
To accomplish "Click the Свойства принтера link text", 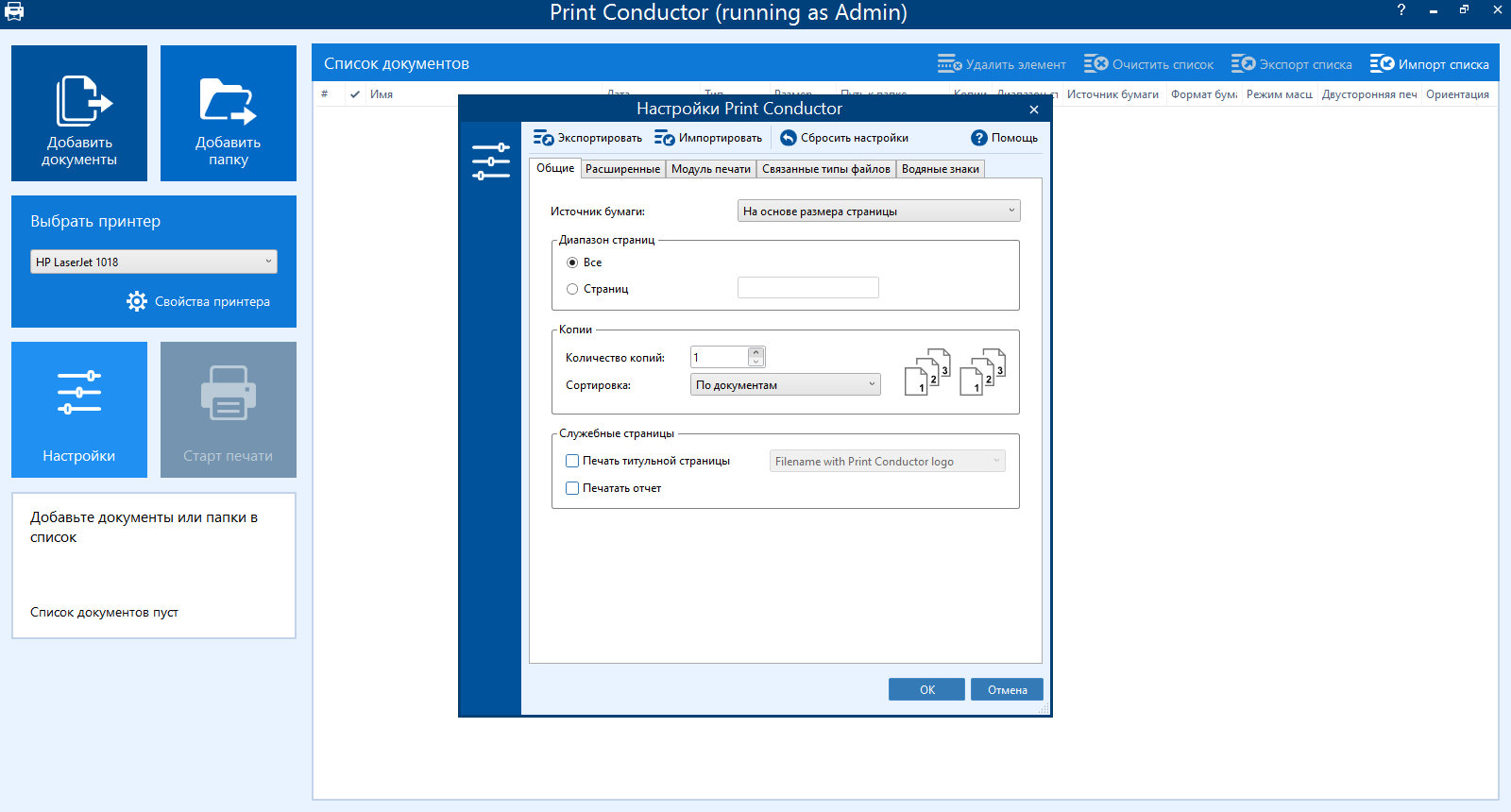I will pos(212,301).
